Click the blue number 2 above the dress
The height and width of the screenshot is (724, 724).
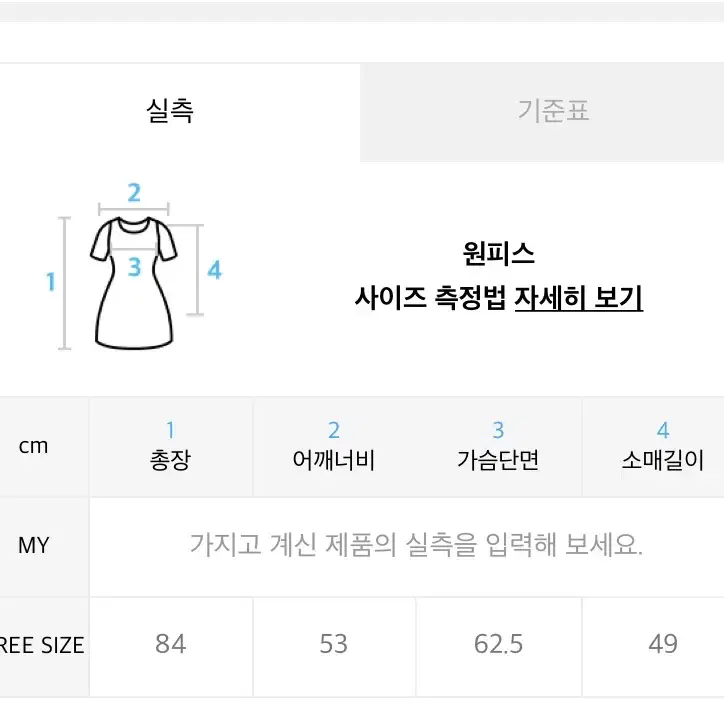coord(134,193)
